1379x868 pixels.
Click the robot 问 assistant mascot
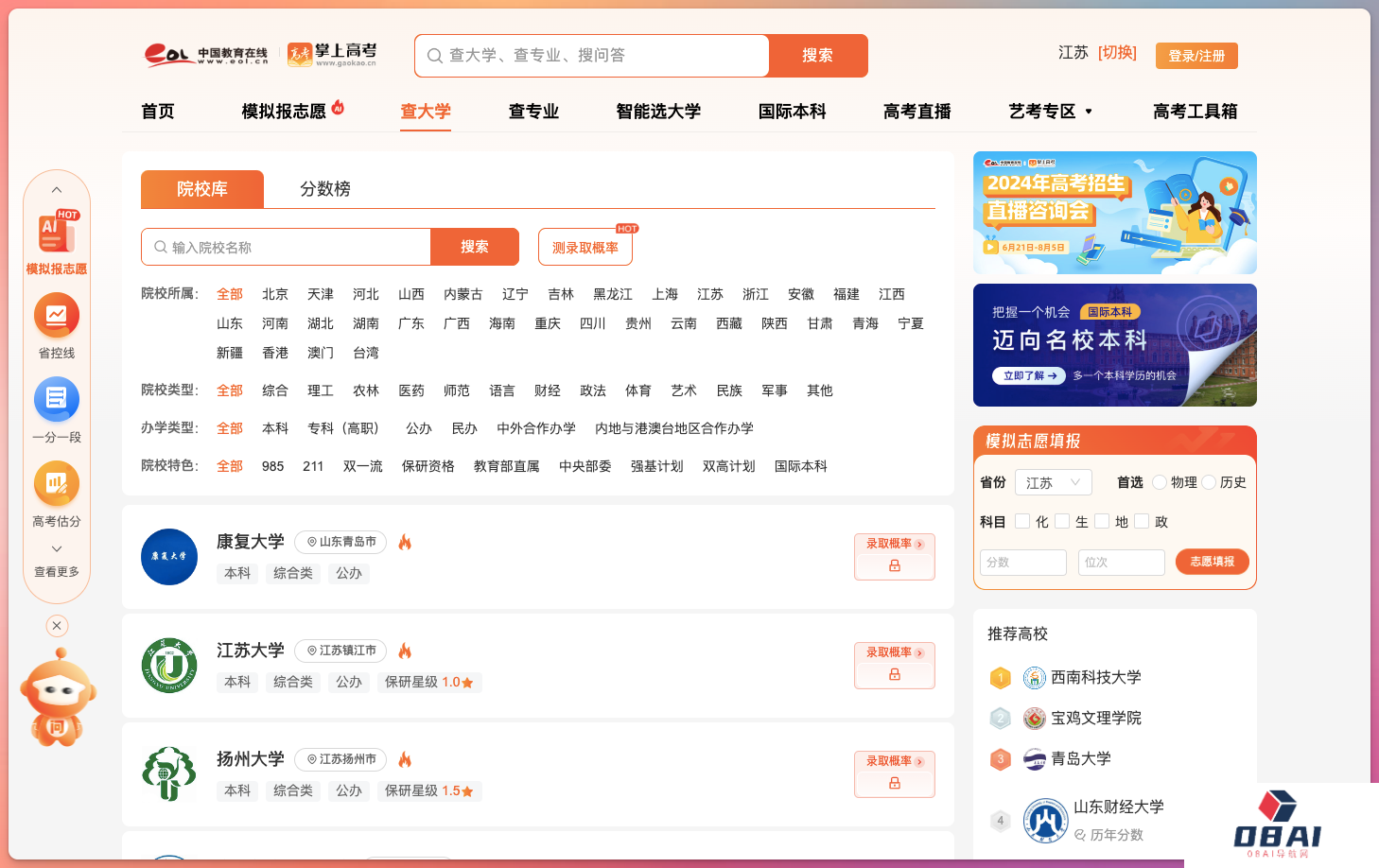pyautogui.click(x=58, y=700)
